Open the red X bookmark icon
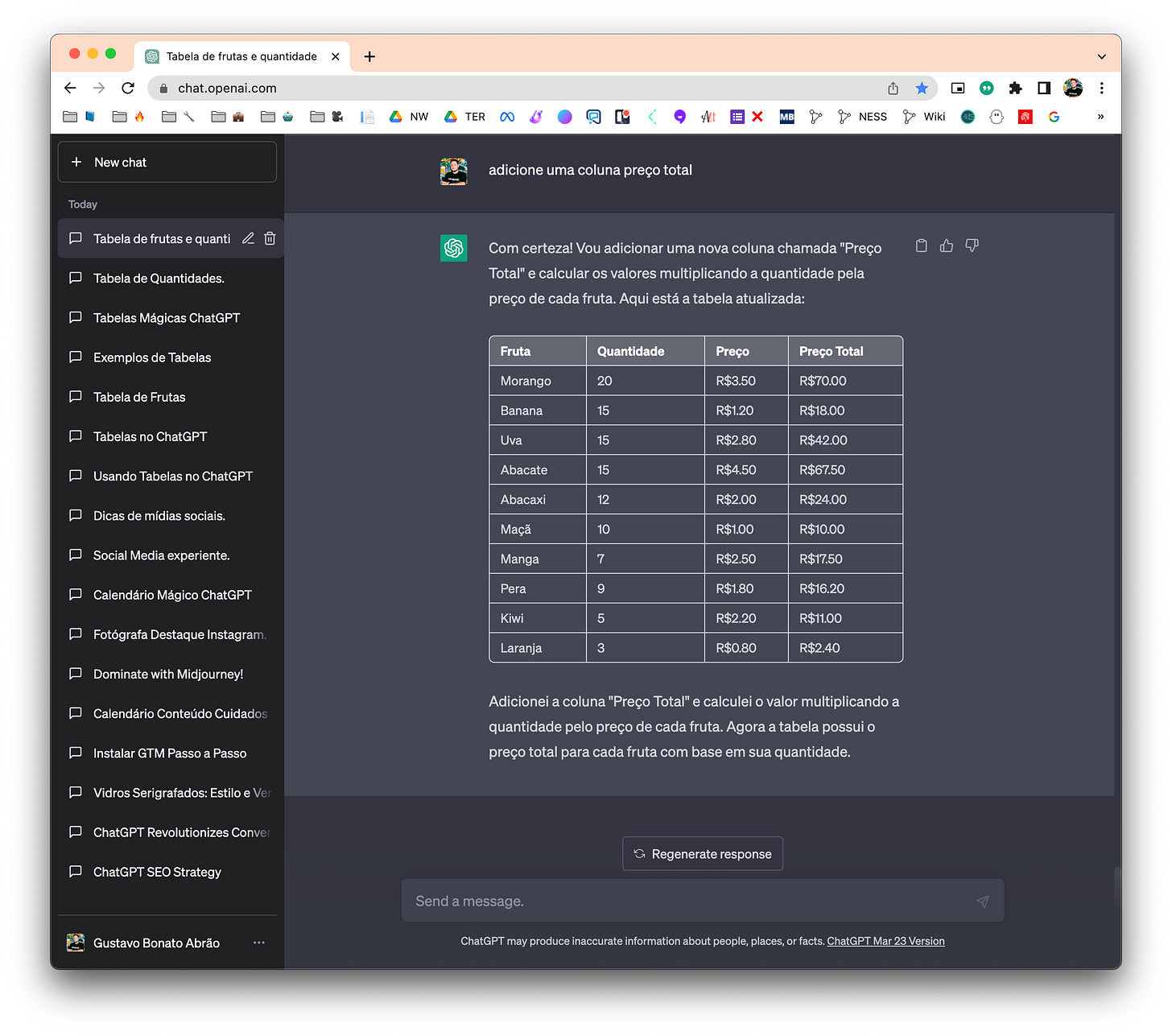Viewport: 1172px width, 1036px height. 757,117
